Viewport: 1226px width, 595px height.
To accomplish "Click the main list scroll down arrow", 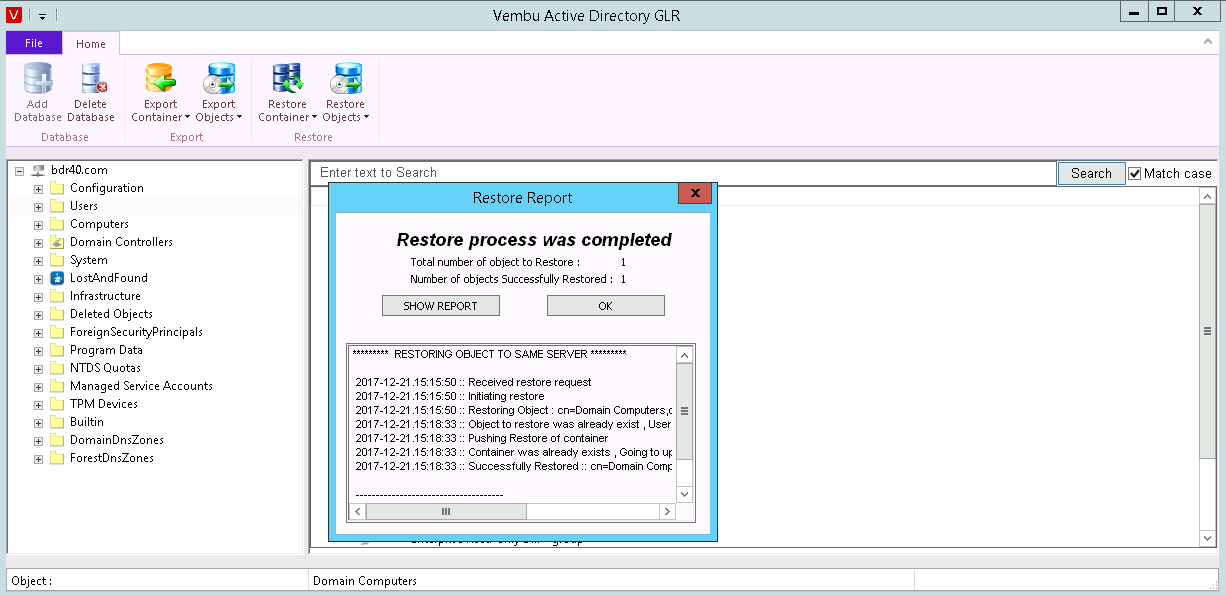I will pos(1207,538).
